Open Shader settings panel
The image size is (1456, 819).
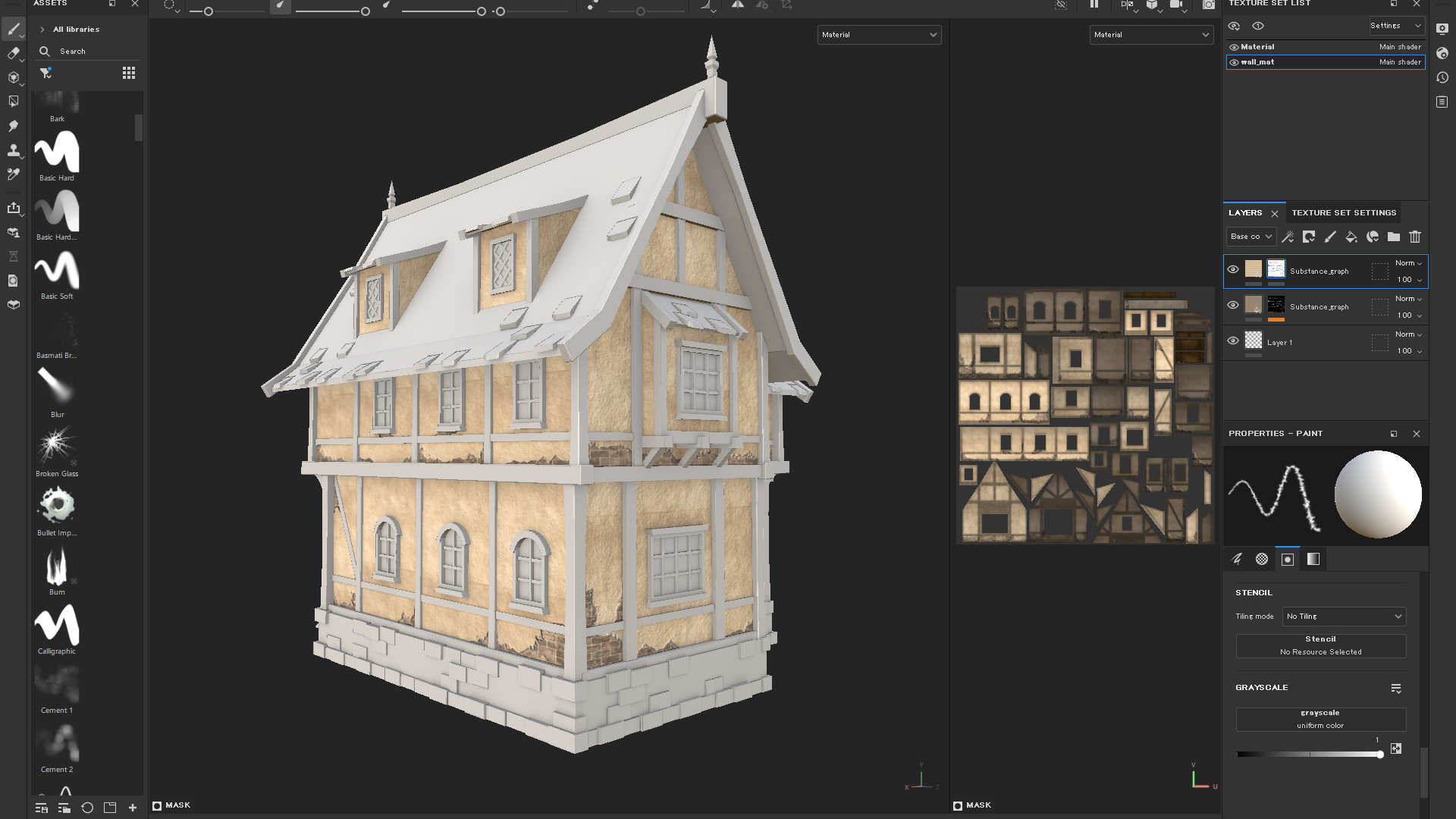(x=1442, y=53)
